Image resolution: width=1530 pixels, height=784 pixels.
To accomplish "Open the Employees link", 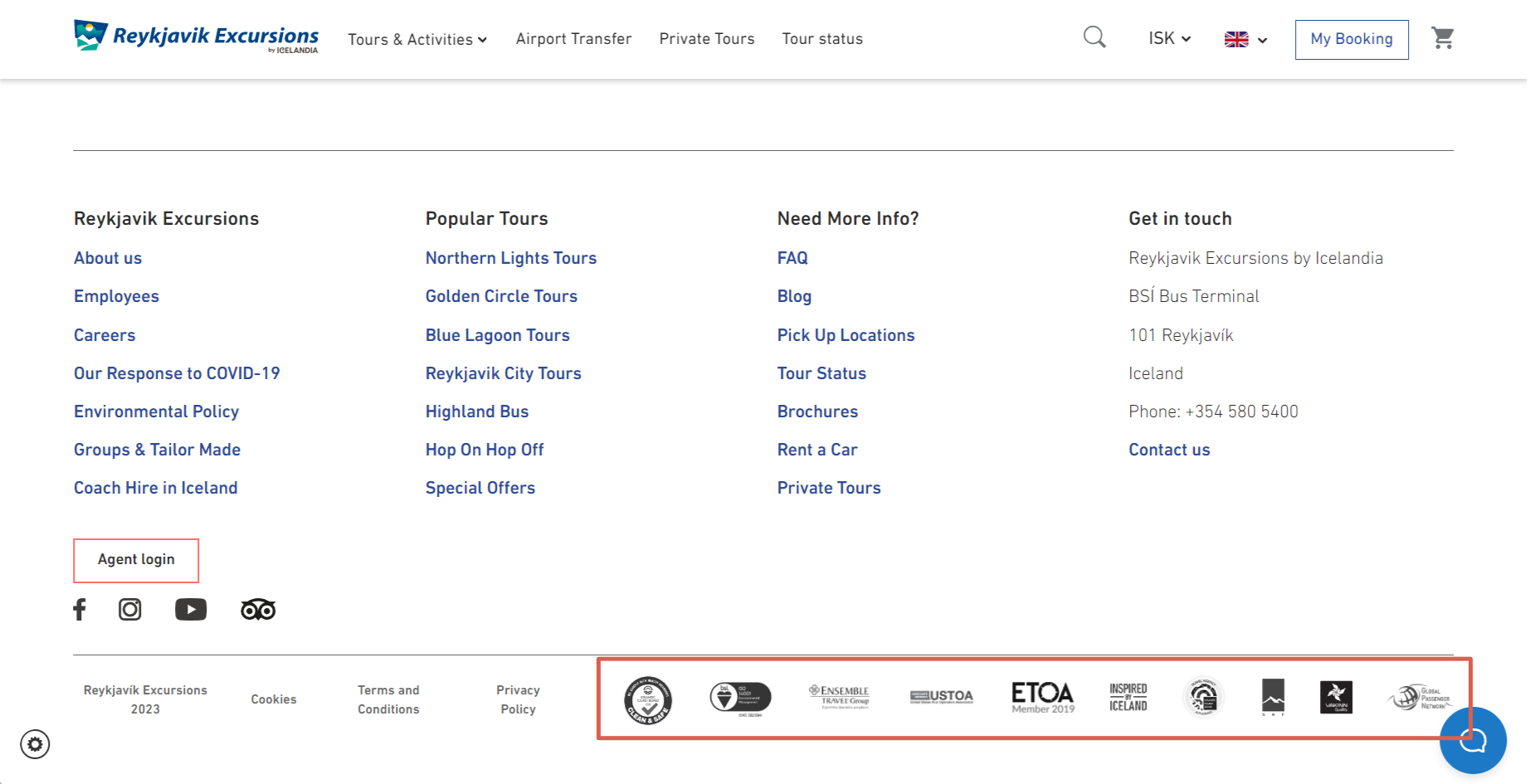I will point(116,296).
